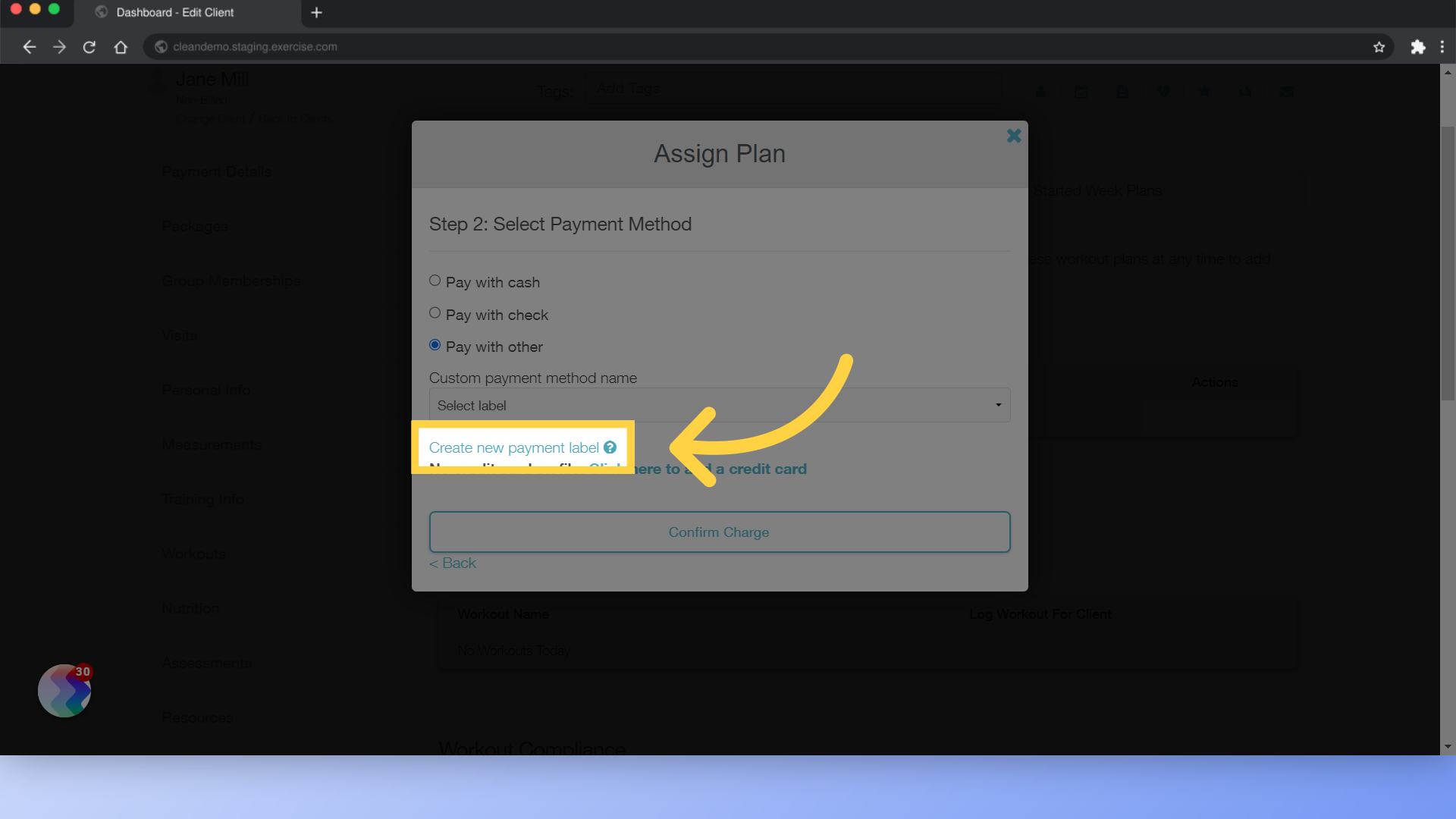Screen dimensions: 1456x819
Task: Click the browser forward arrow icon
Action: coord(59,46)
